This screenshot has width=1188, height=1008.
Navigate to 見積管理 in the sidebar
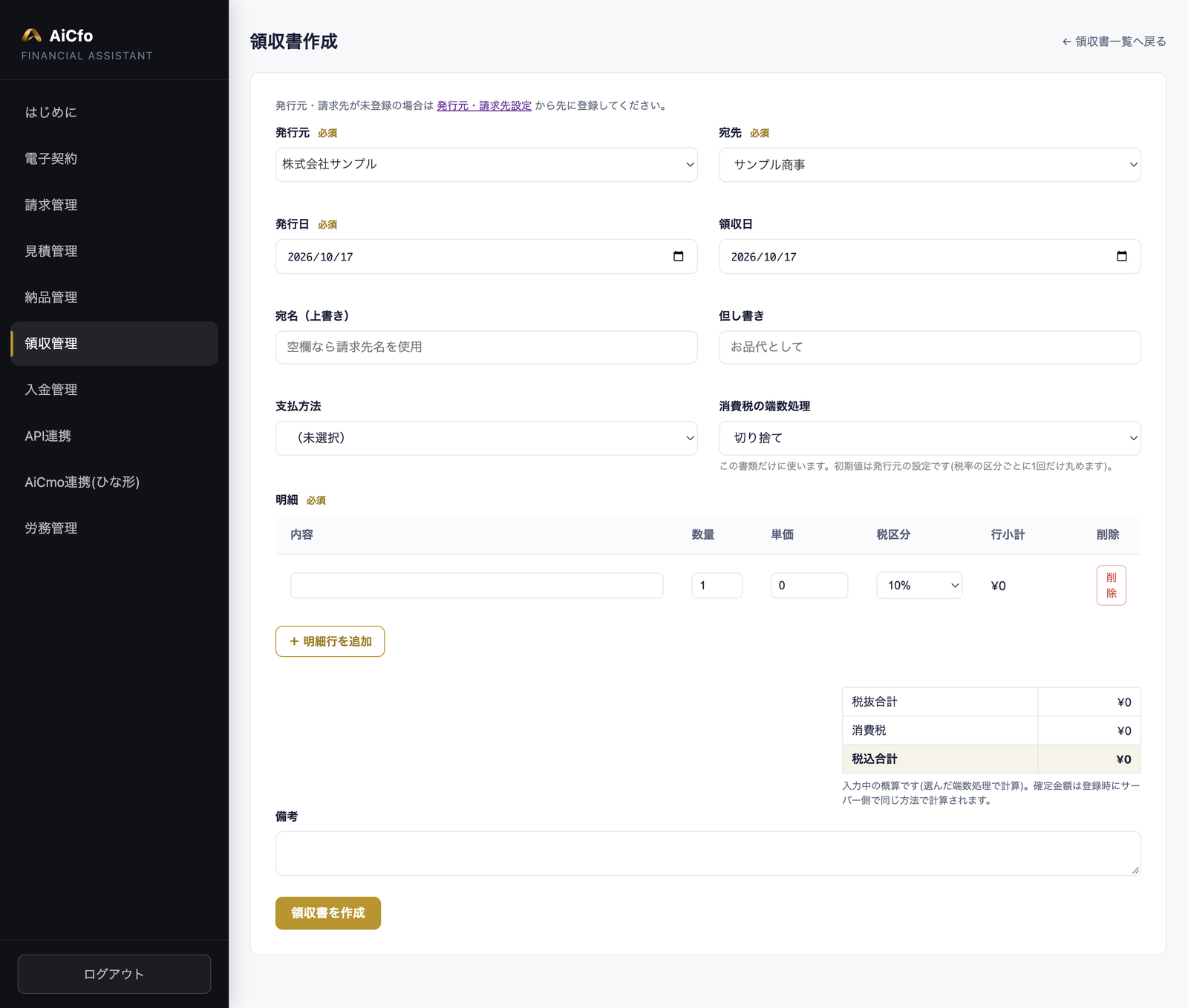pos(114,251)
